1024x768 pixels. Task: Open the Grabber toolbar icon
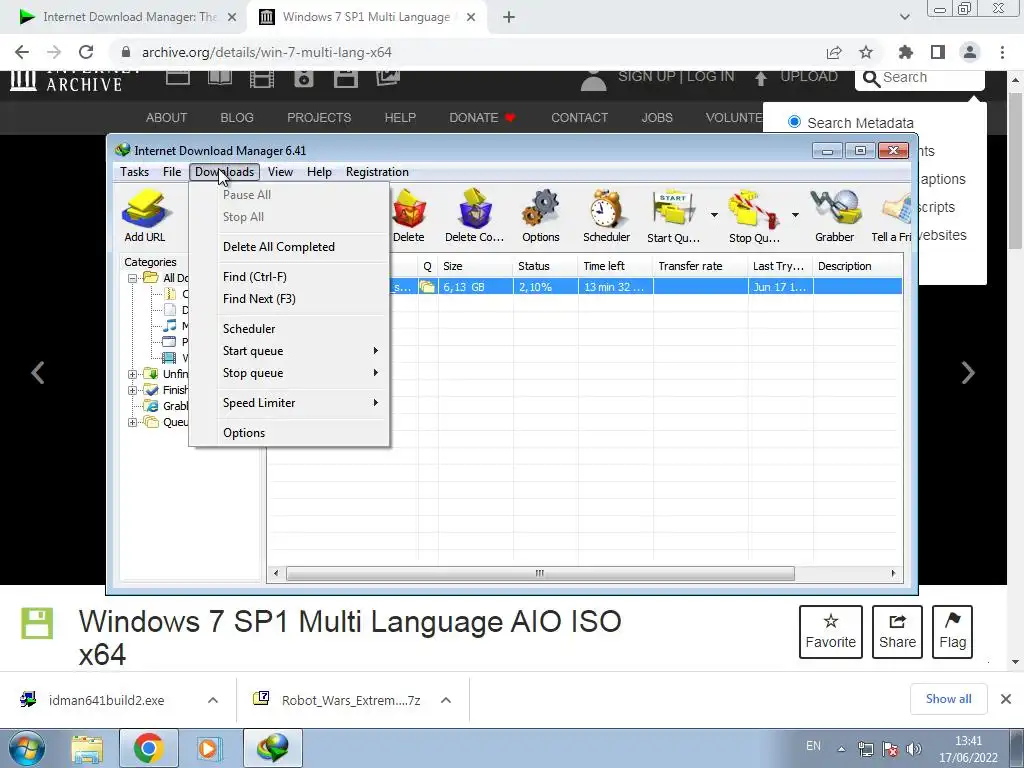pyautogui.click(x=835, y=216)
